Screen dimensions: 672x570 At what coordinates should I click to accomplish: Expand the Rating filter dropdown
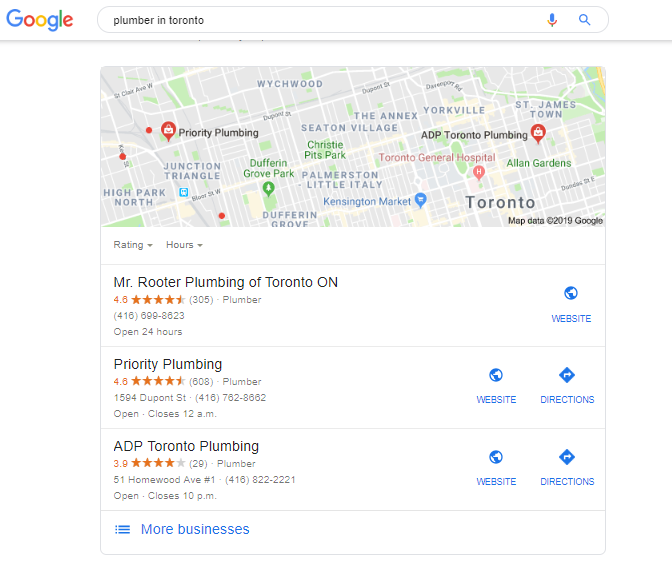point(133,245)
